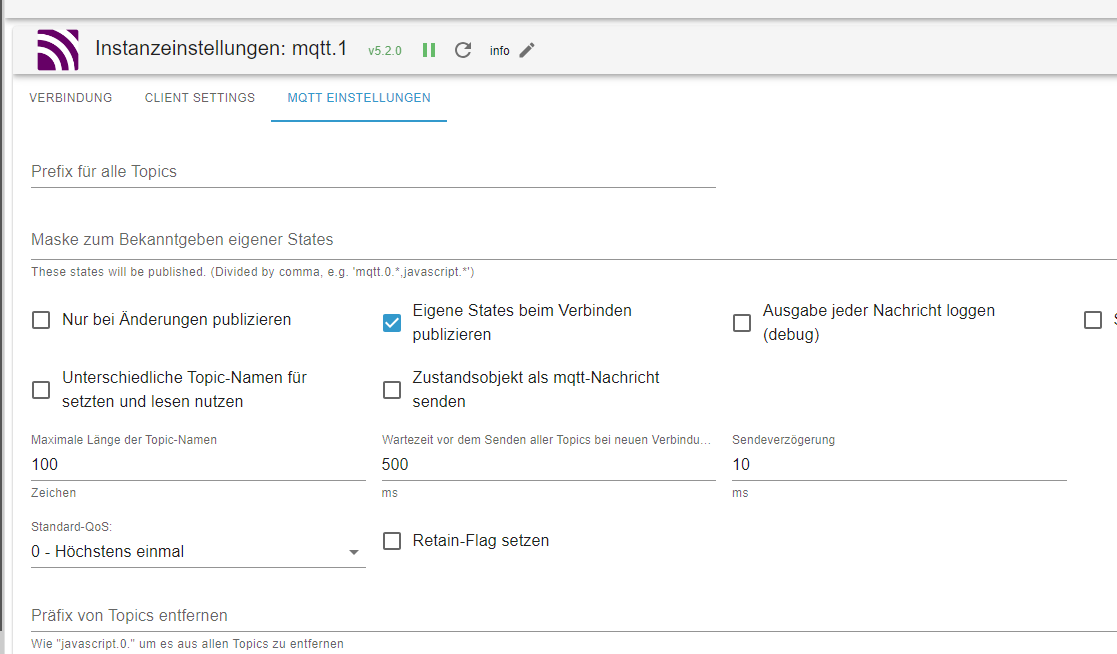Click the Wartezeit field showing 500

point(549,464)
